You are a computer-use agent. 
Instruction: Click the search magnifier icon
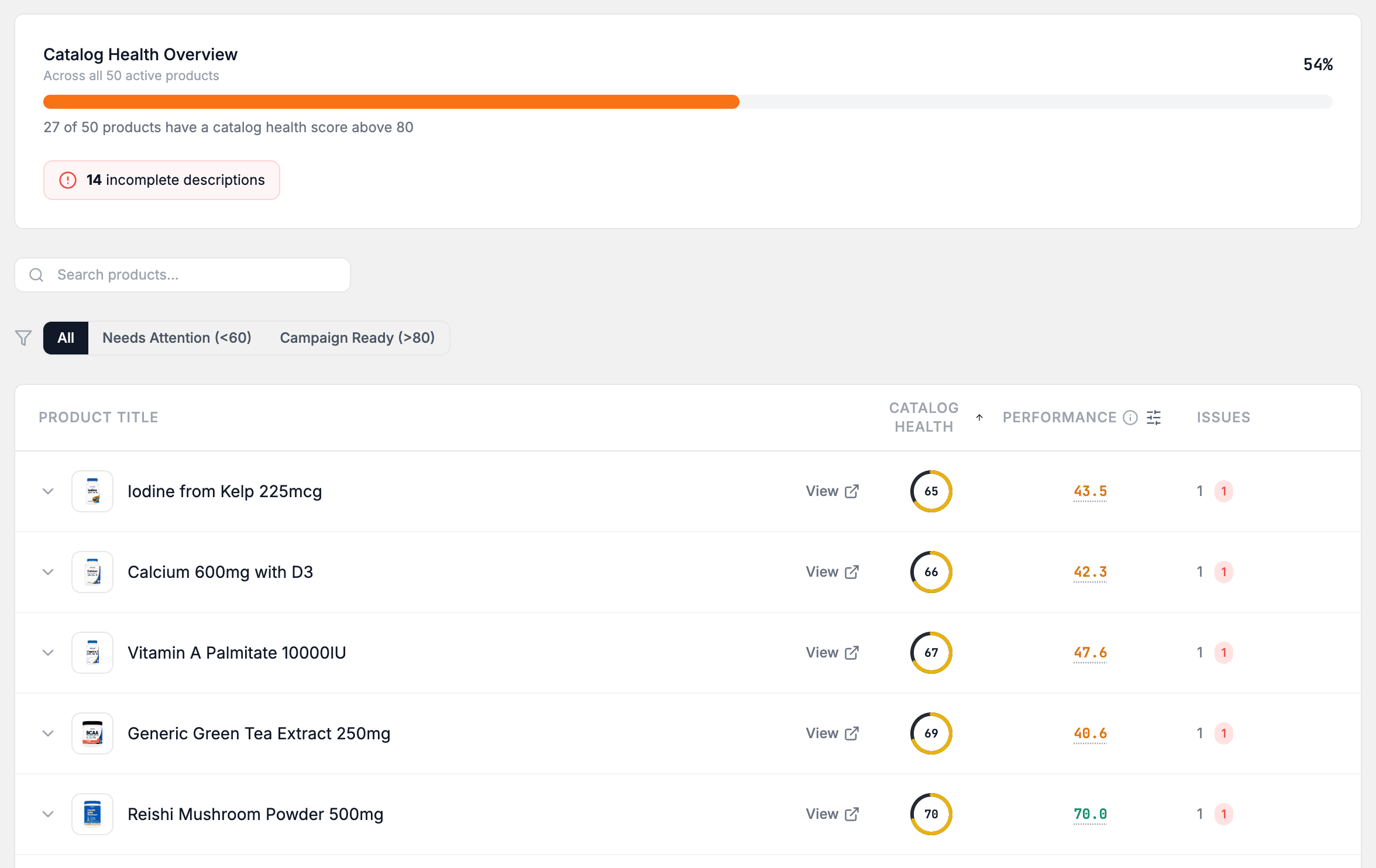pos(36,275)
